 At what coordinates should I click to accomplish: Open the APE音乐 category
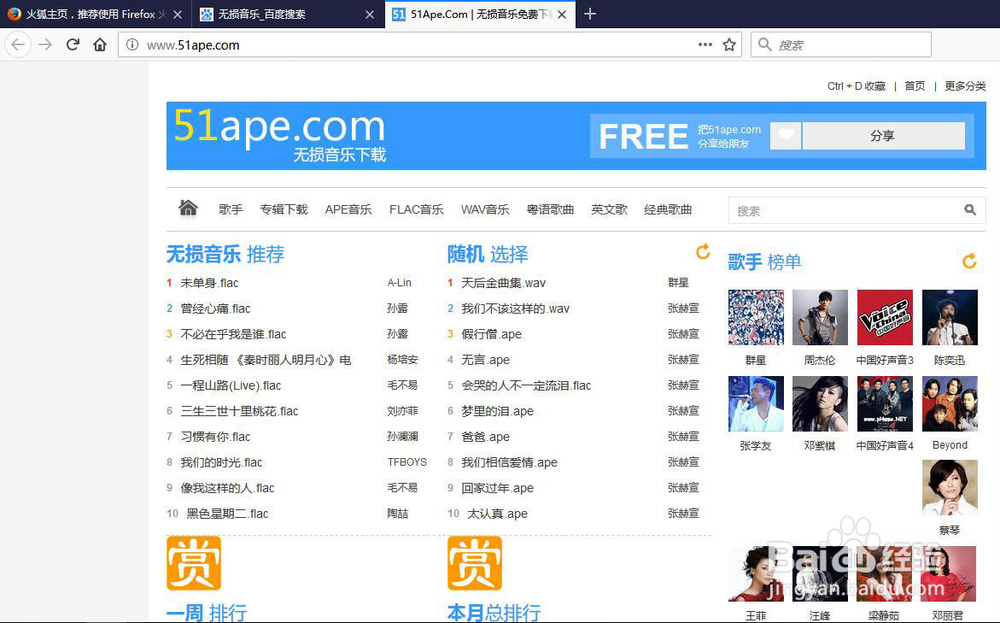pos(348,209)
